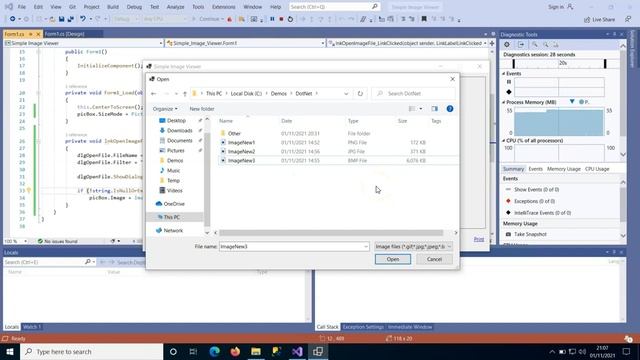Click the Pause debugging icon in toolbar
The height and width of the screenshot is (360, 640).
272,19
